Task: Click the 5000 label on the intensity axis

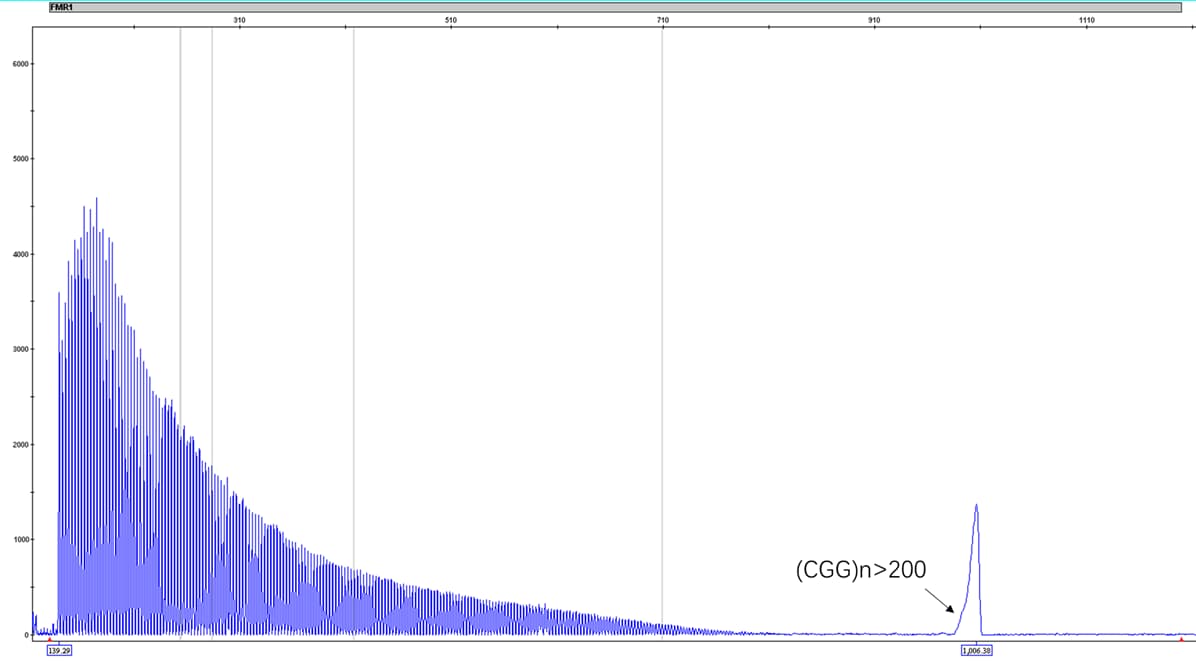Action: coord(19,159)
